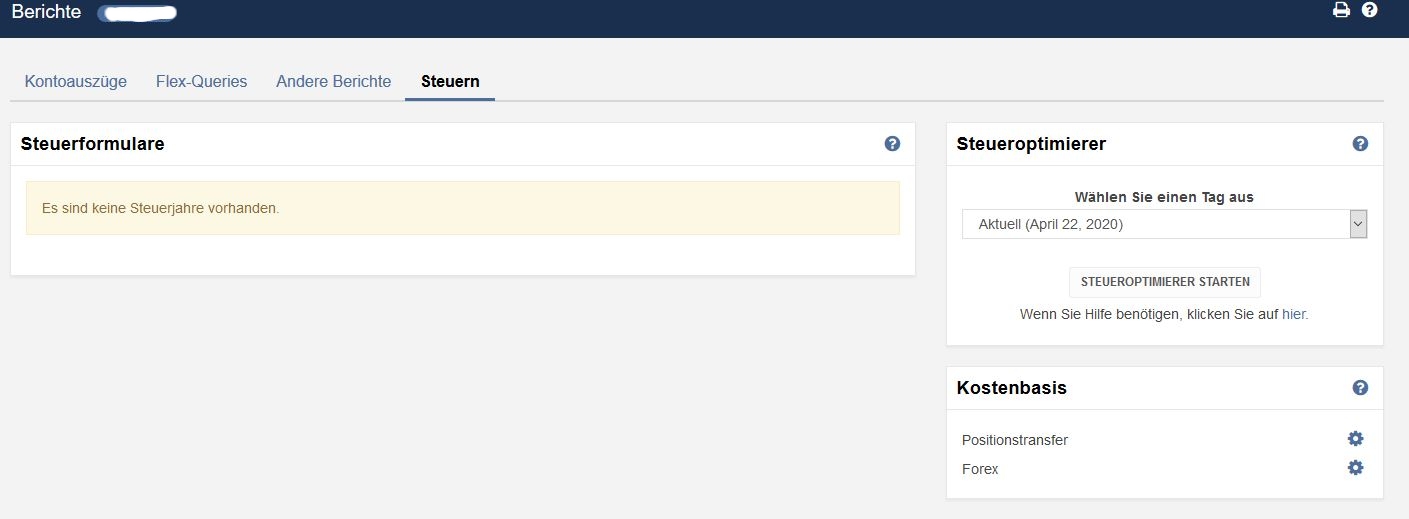
Task: Open help from the top header bar
Action: pyautogui.click(x=1370, y=10)
